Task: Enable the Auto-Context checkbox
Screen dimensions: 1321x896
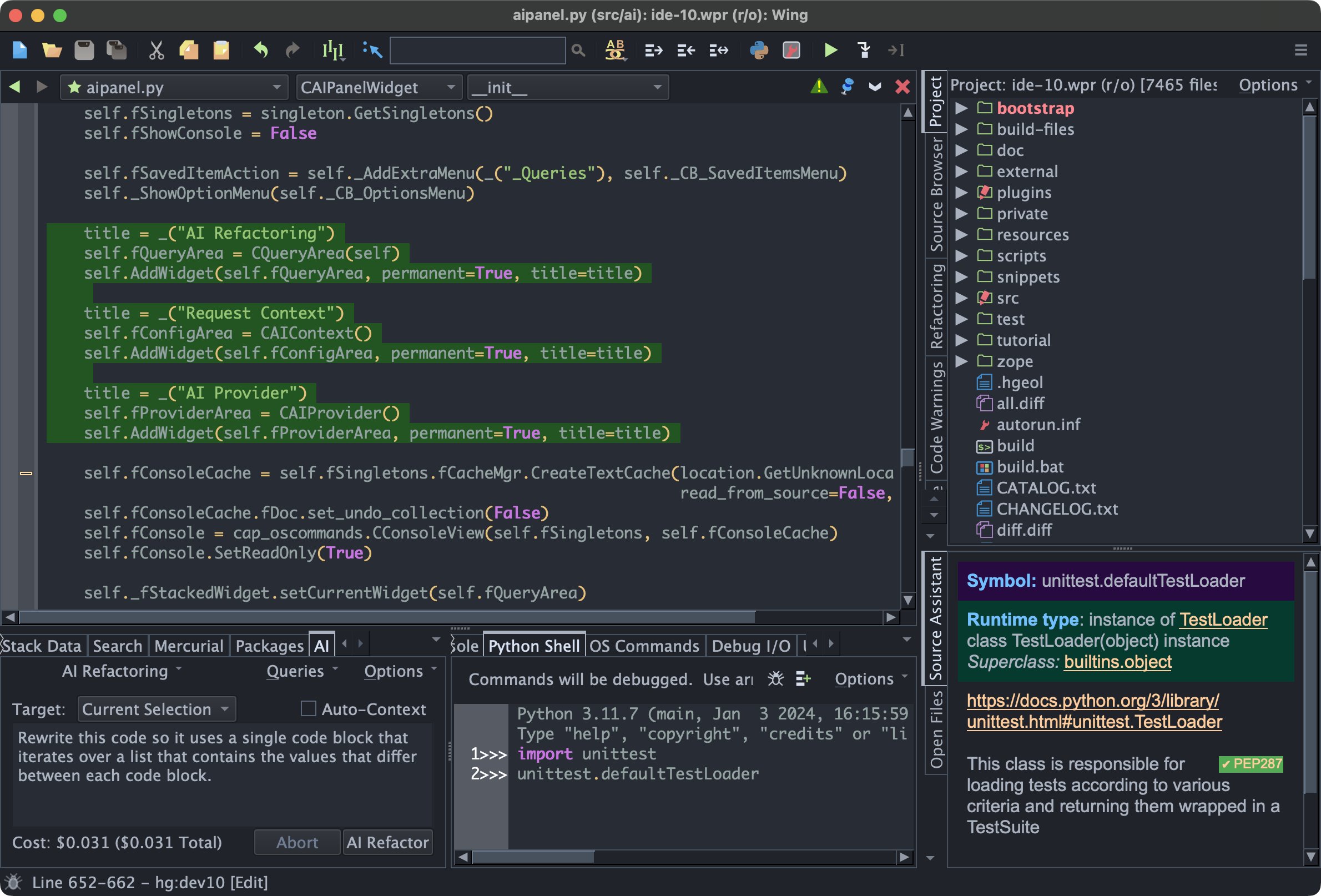Action: [x=308, y=708]
